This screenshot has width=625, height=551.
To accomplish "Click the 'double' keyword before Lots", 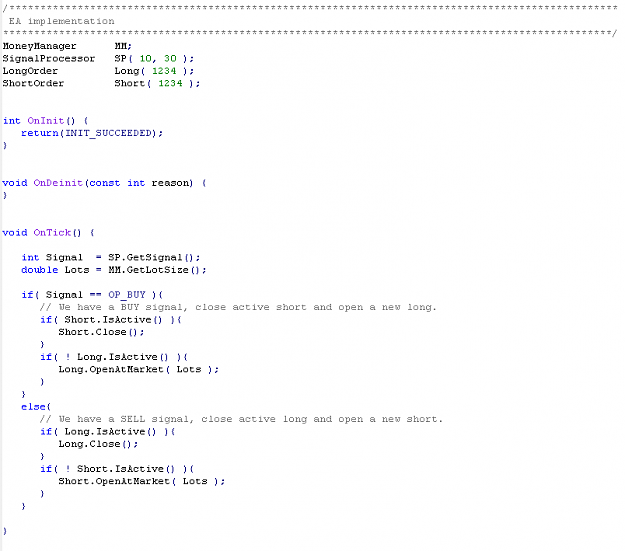I will point(39,270).
